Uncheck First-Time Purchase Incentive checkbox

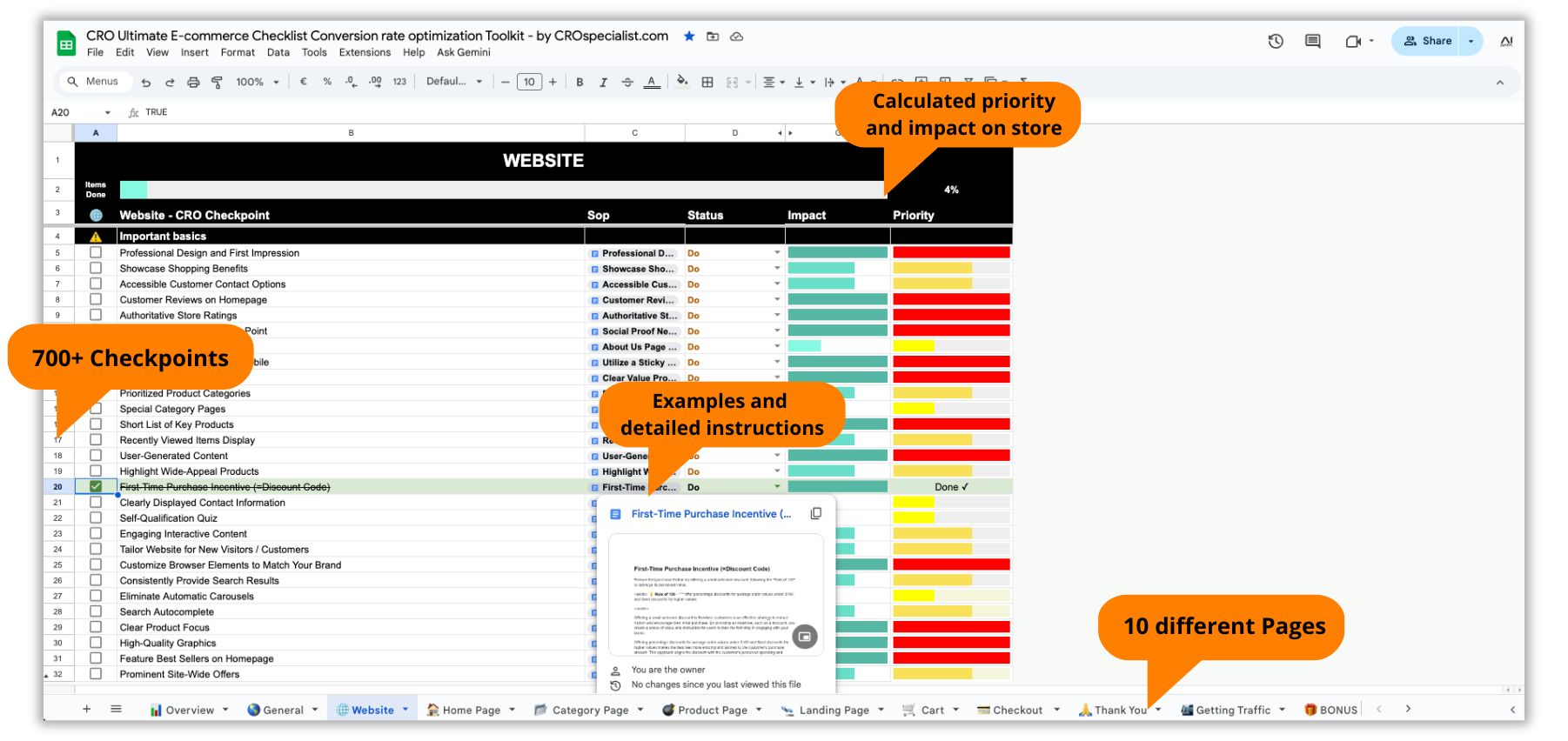[x=96, y=486]
